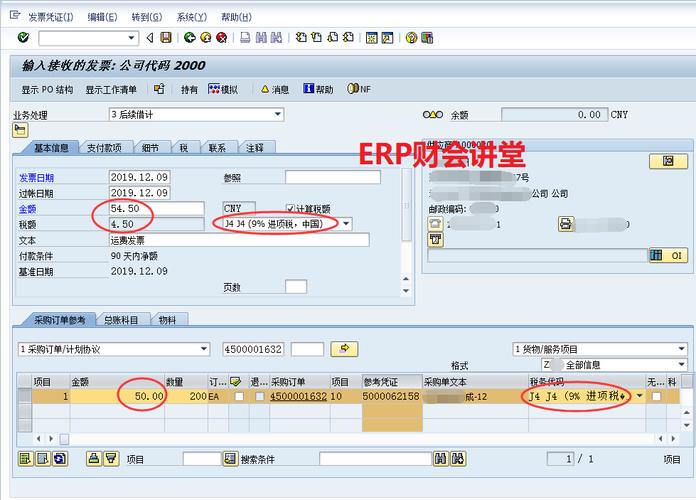This screenshot has height=500, width=696.
Task: Click the Save disk icon in toolbar
Action: pyautogui.click(x=166, y=38)
